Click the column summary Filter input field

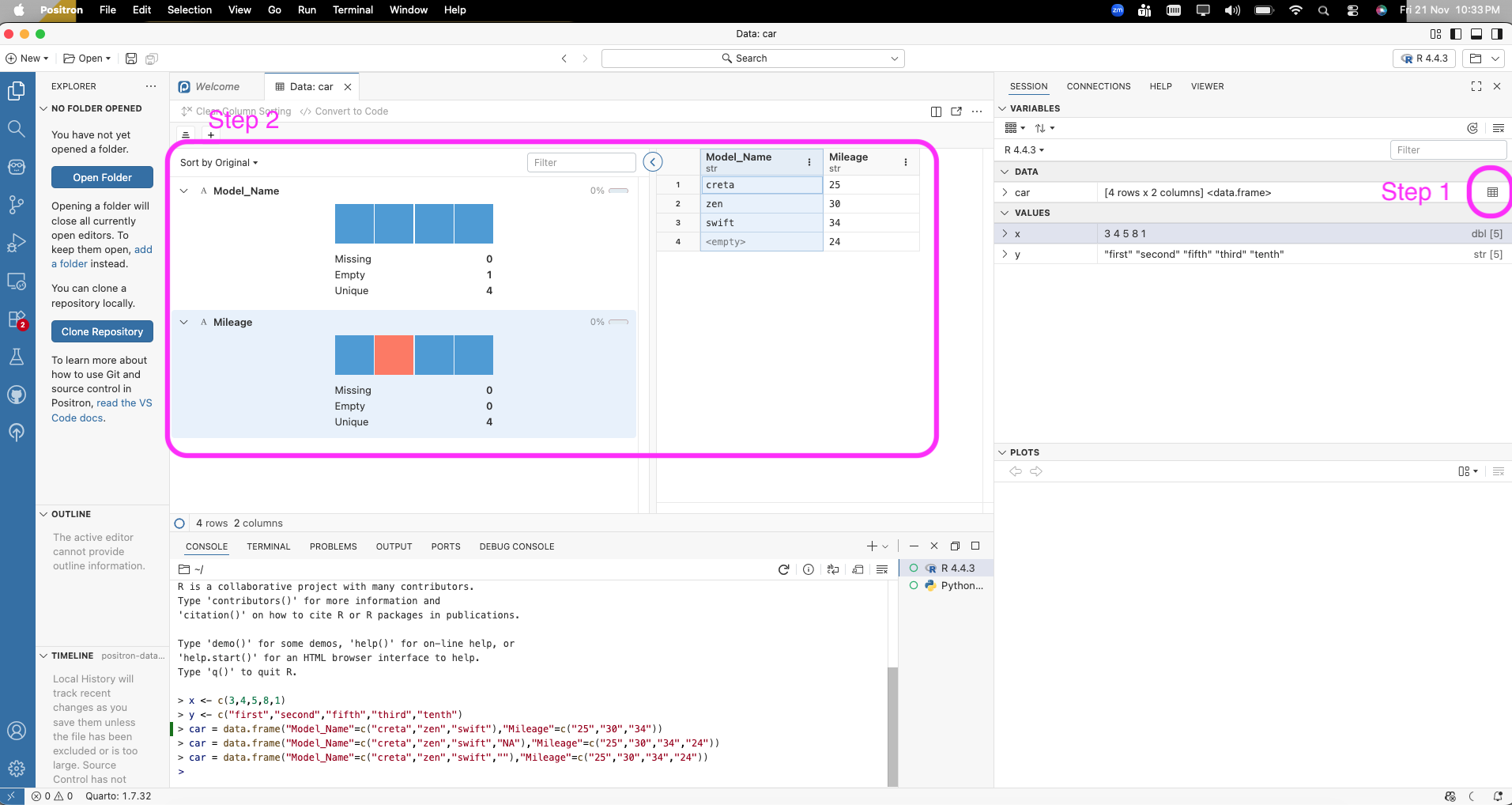[x=581, y=163]
